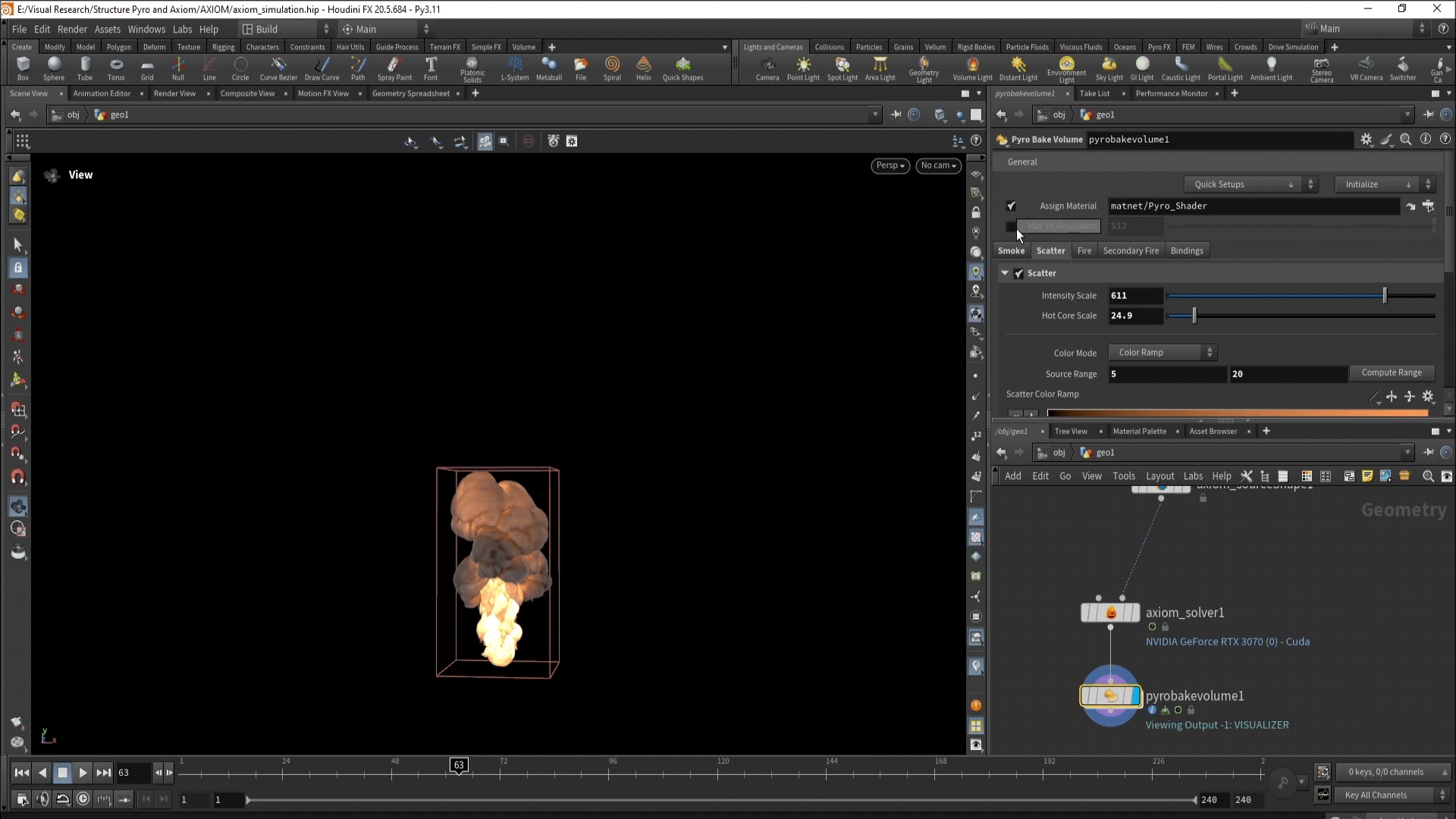The image size is (1456, 819).
Task: Click the Volume Light shelf icon
Action: pyautogui.click(x=972, y=67)
